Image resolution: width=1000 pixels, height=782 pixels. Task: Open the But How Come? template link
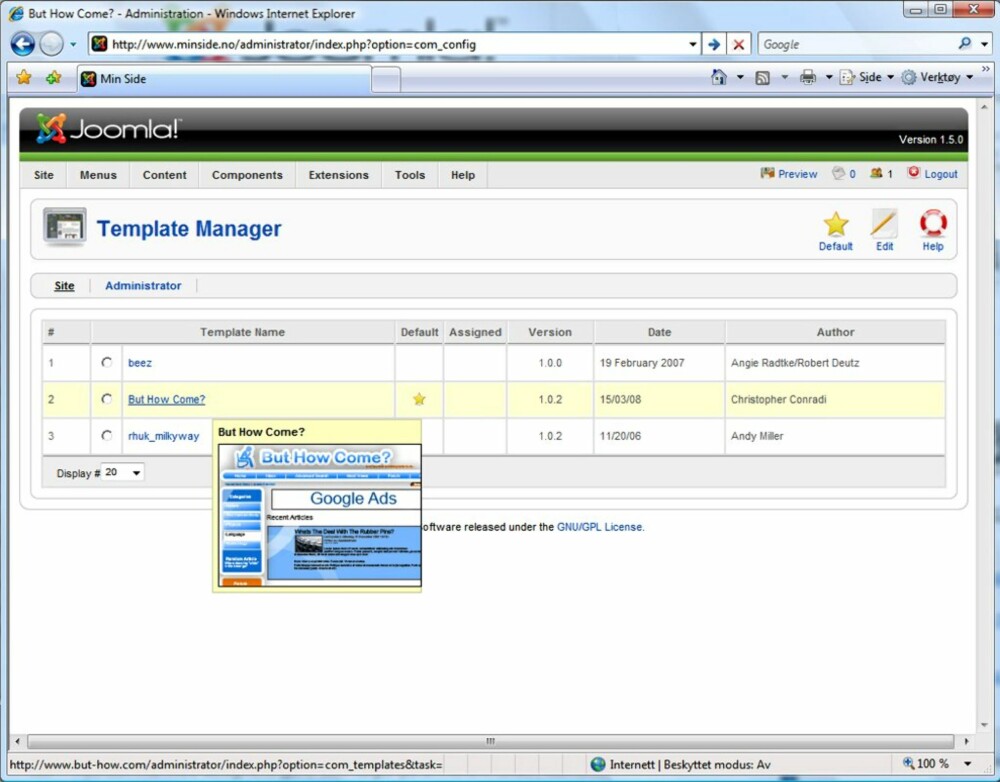click(166, 399)
